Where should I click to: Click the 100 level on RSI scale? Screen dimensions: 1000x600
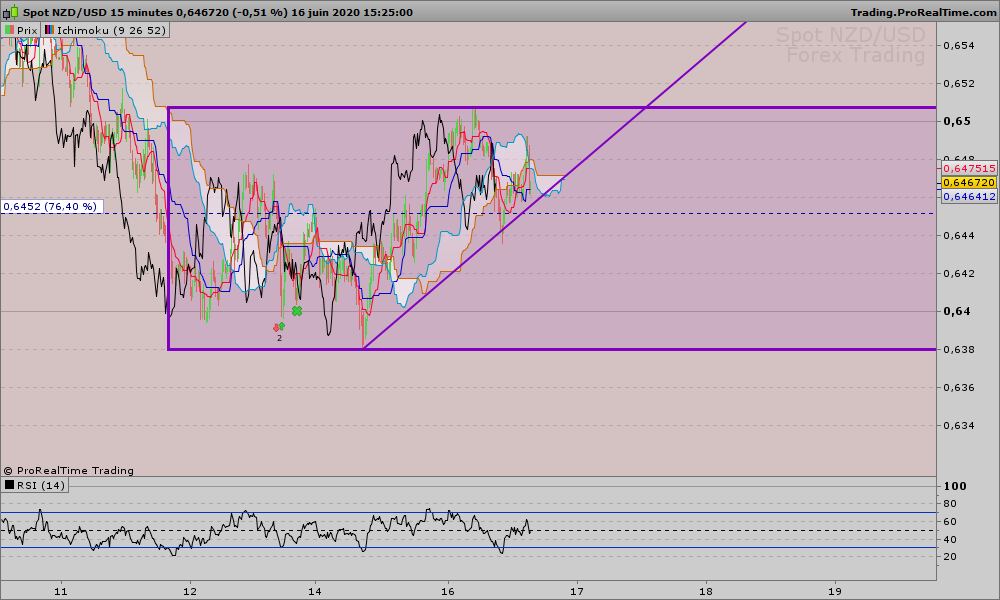[958, 486]
